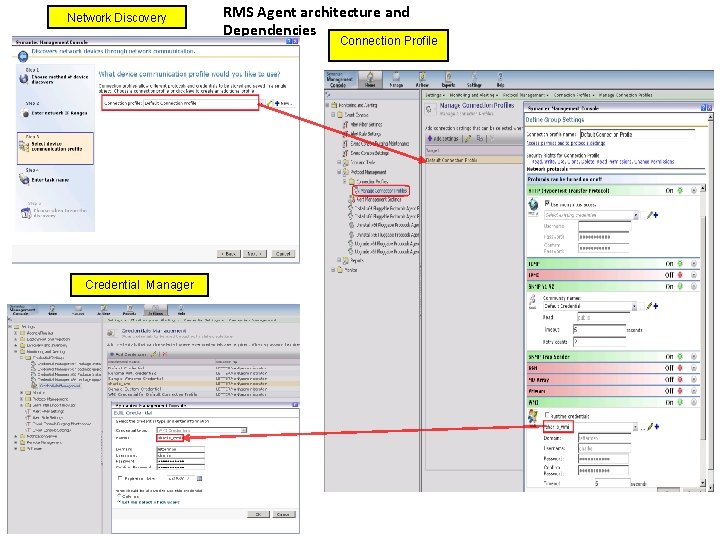Screen dimensions: 720x540
Task: Click New link beside connection profile in wizard
Action: tap(283, 103)
